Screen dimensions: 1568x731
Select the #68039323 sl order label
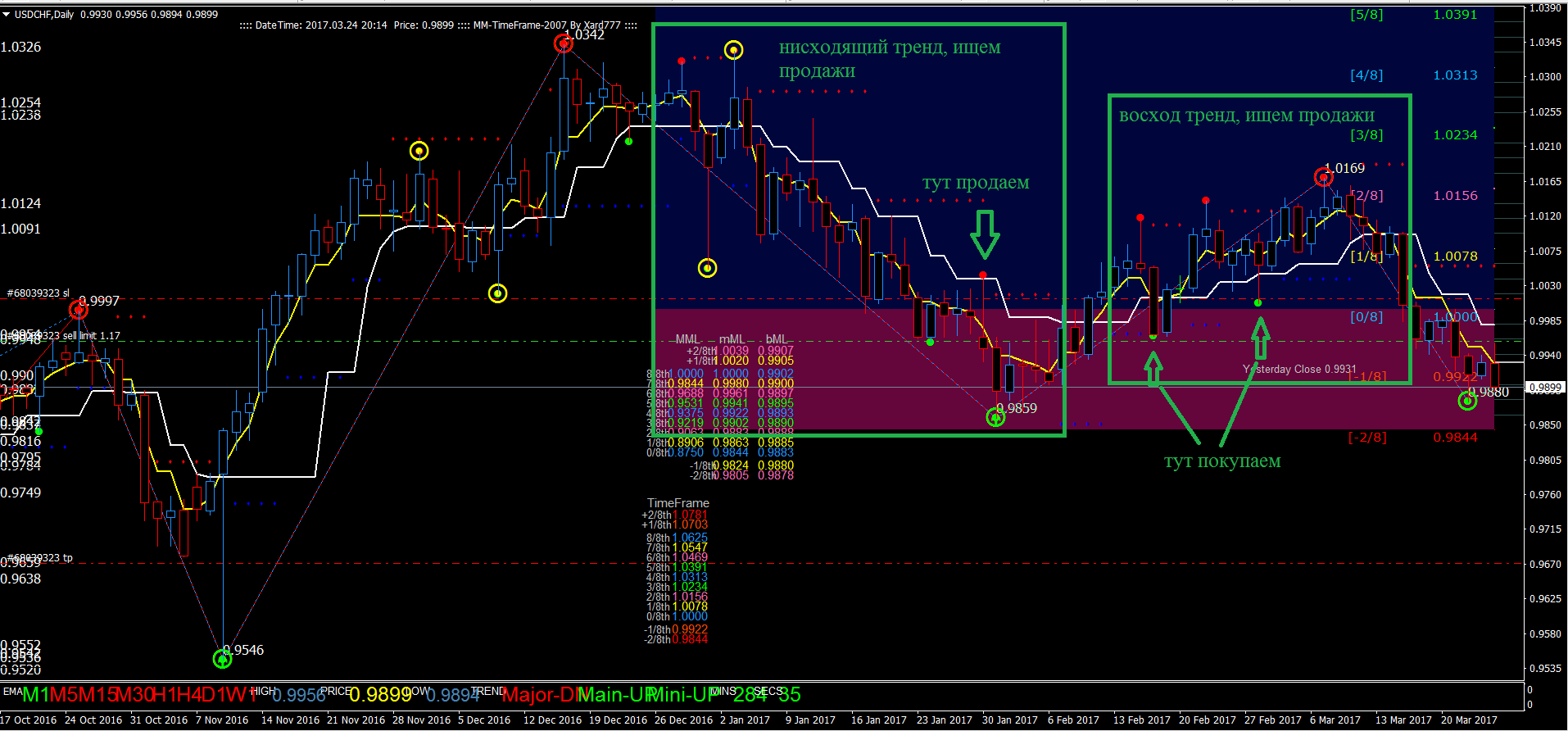[x=38, y=293]
